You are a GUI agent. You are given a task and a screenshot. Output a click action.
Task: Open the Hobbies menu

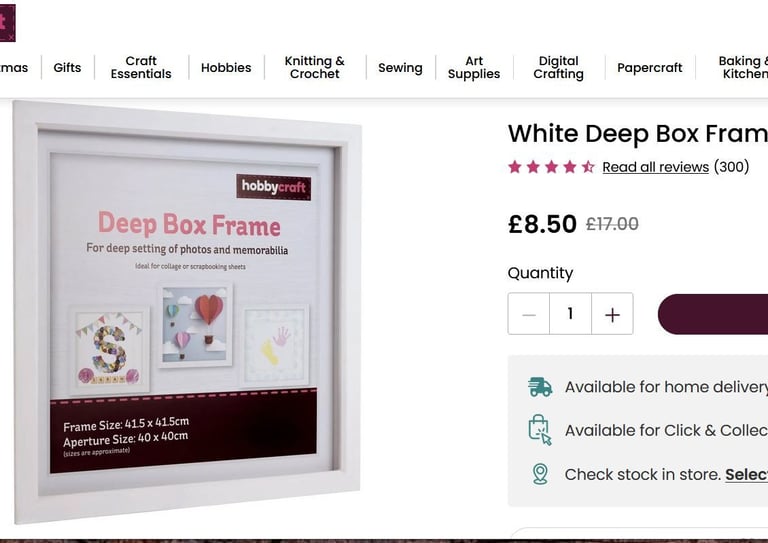coord(226,68)
